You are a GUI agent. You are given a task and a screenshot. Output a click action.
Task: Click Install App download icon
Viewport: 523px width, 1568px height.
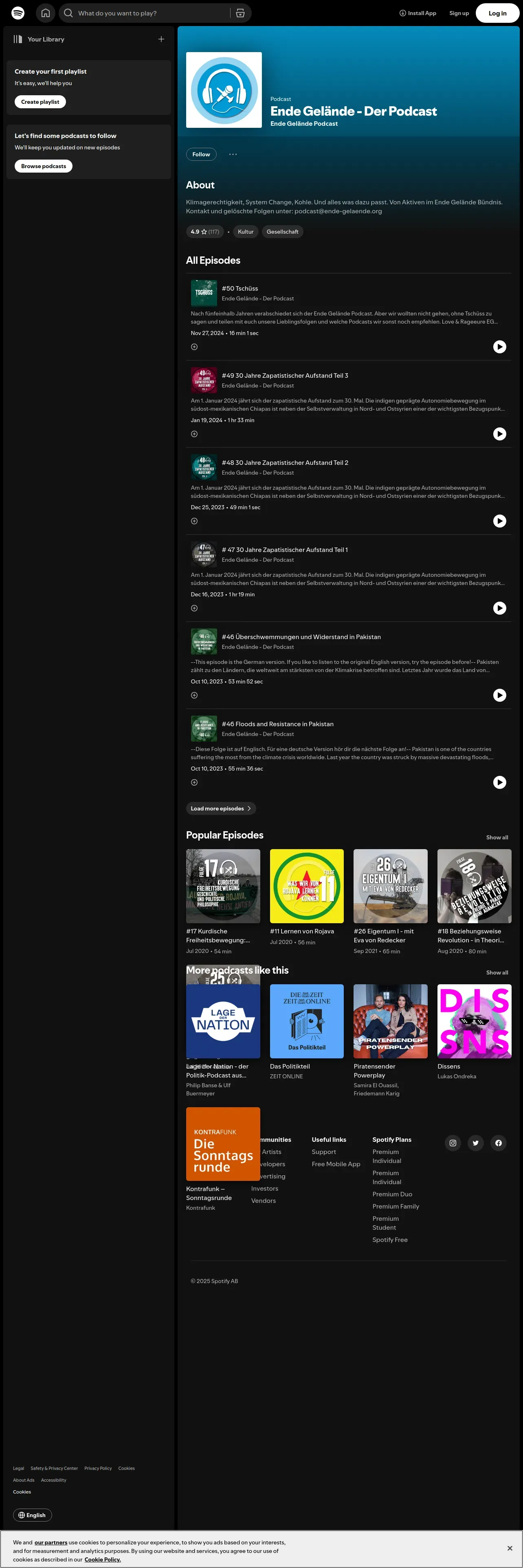[402, 13]
